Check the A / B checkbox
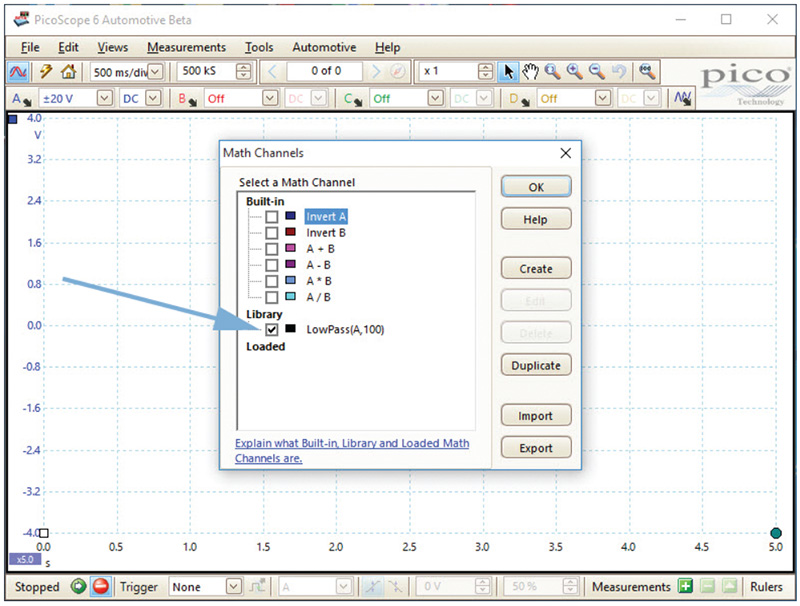Viewport: 800px width, 606px height. (x=271, y=297)
